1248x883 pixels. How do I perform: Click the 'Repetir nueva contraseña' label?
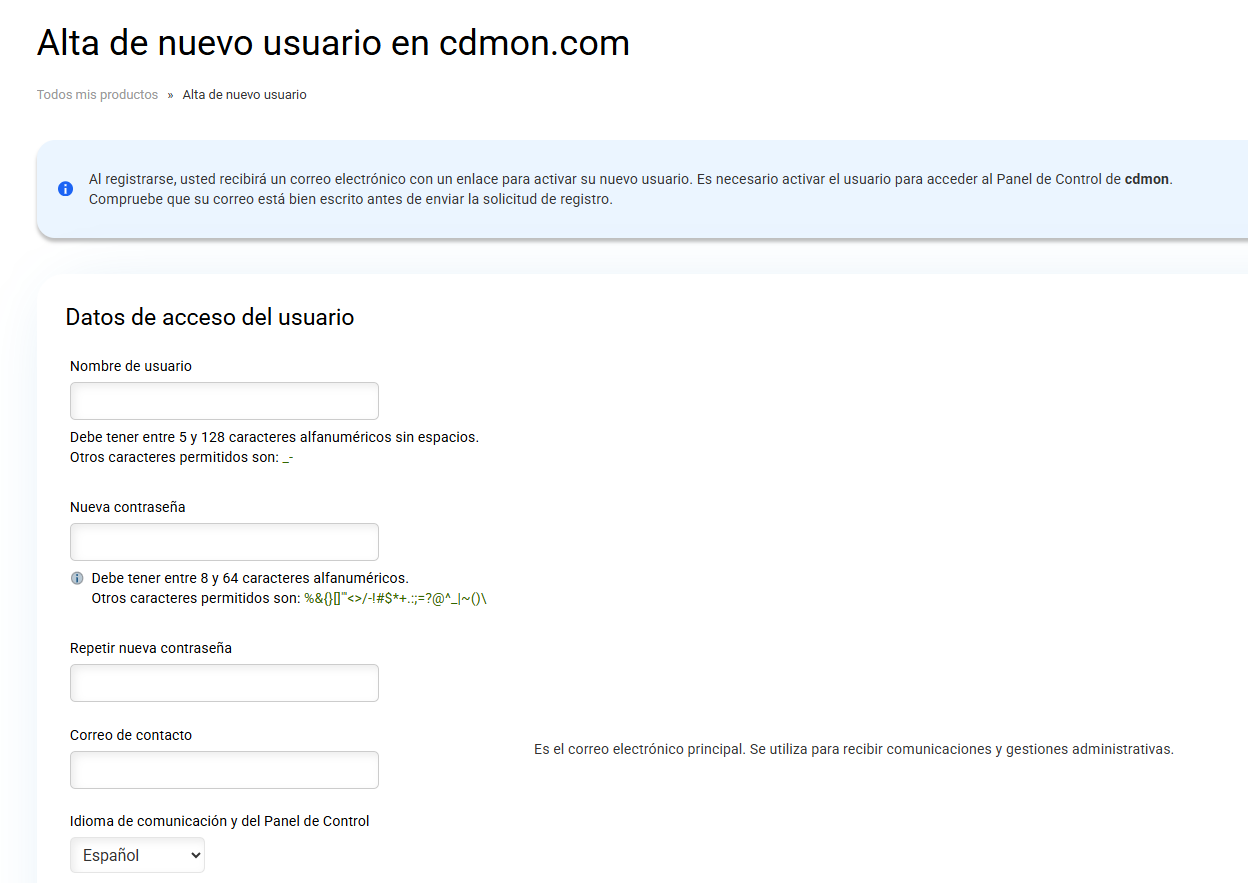151,648
